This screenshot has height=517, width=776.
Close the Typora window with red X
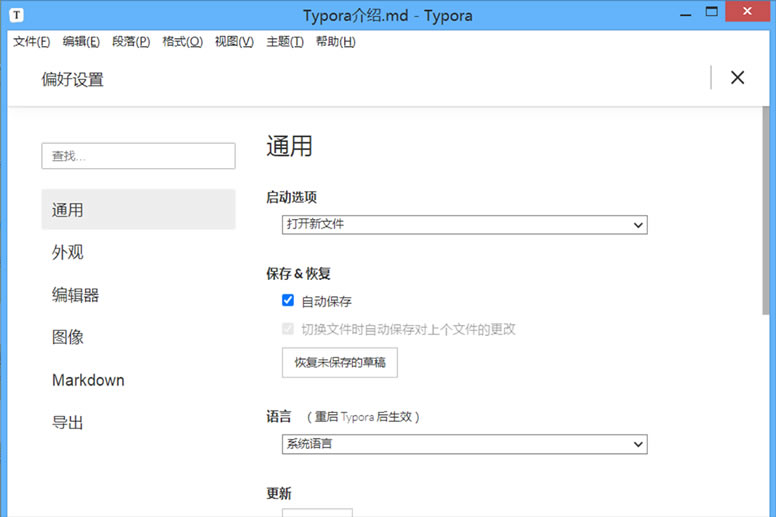tap(747, 11)
